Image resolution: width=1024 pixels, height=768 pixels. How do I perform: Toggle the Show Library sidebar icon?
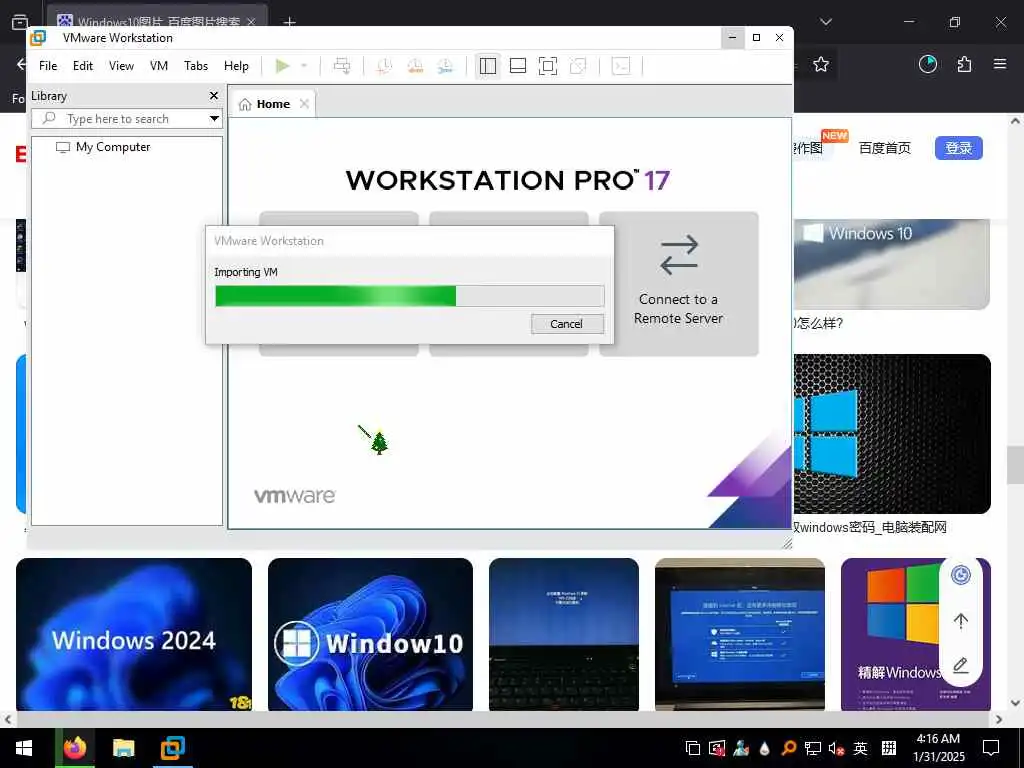tap(488, 66)
